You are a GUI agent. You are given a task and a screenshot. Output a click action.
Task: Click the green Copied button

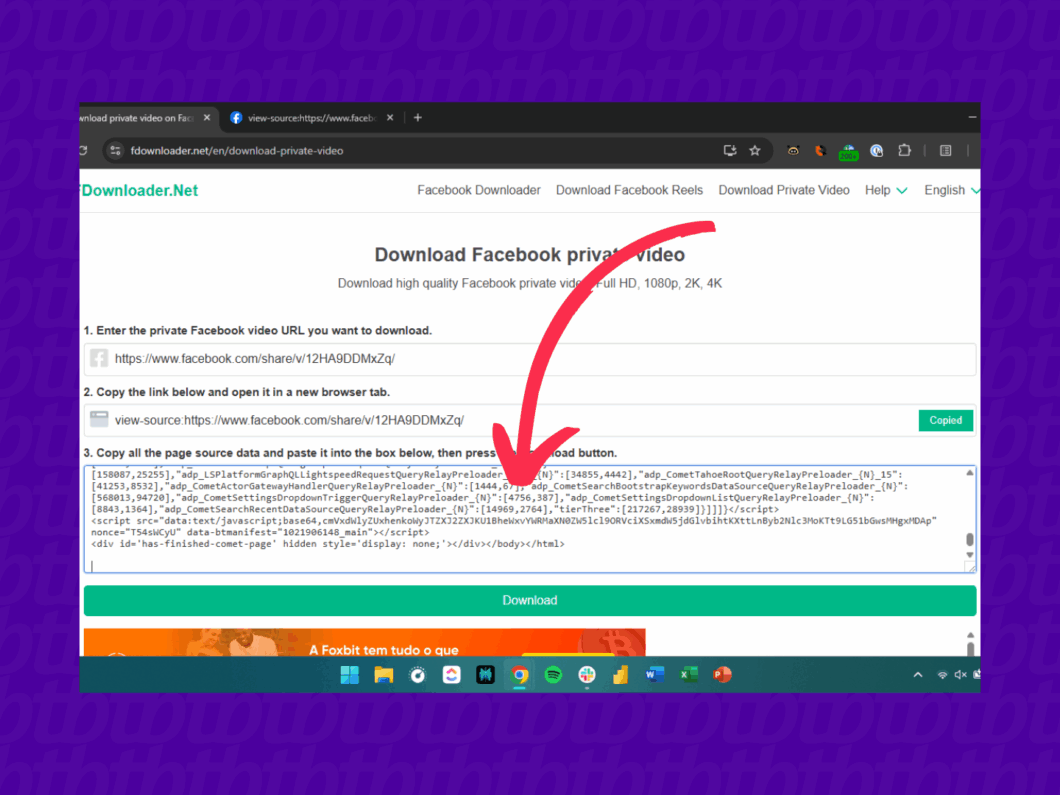point(945,420)
